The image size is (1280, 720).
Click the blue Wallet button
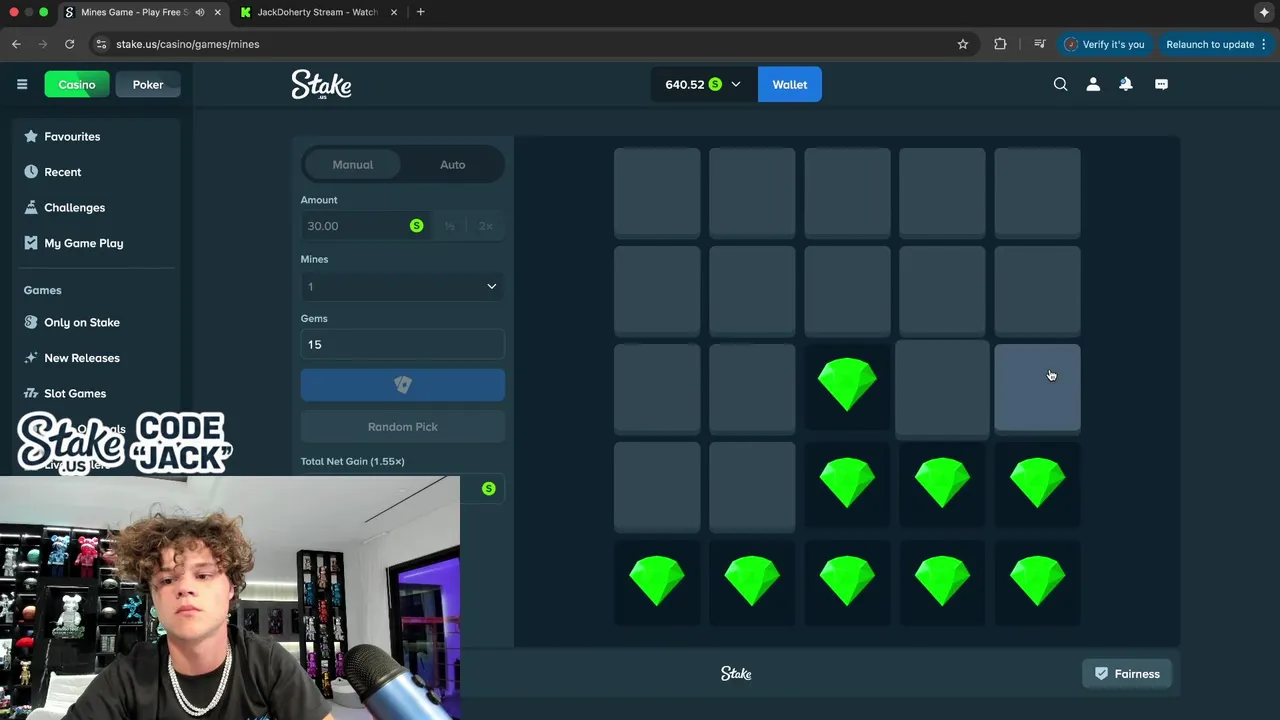coord(789,84)
